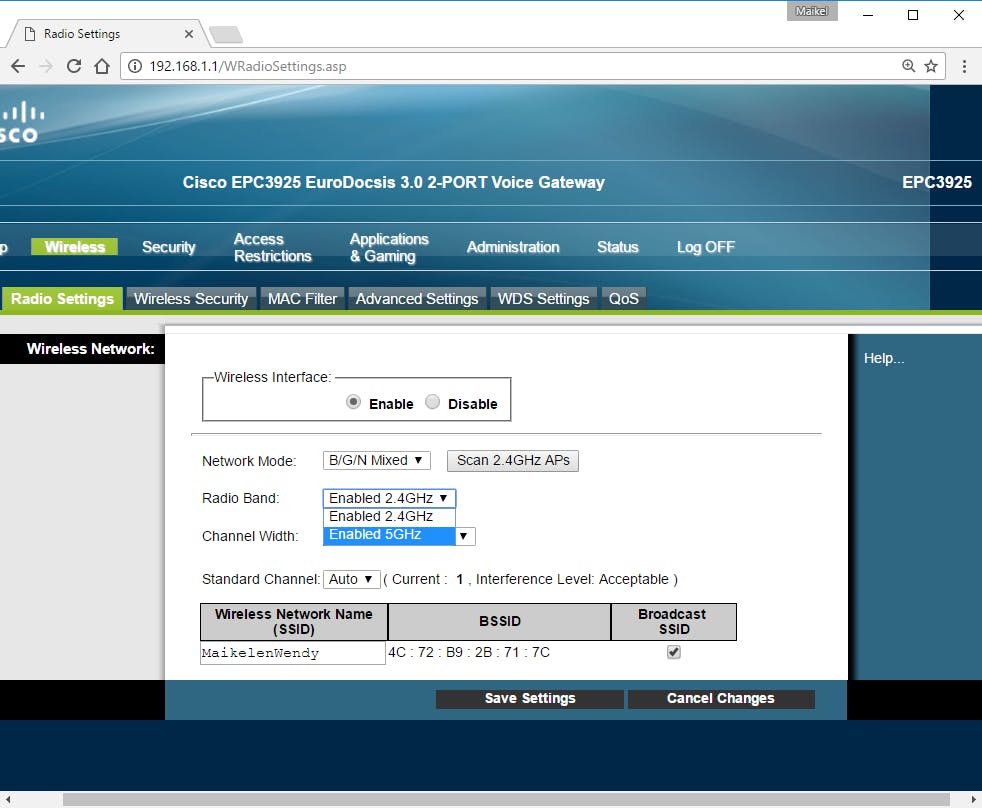Select the Disable wireless interface radio button
The image size is (982, 808).
[x=432, y=402]
